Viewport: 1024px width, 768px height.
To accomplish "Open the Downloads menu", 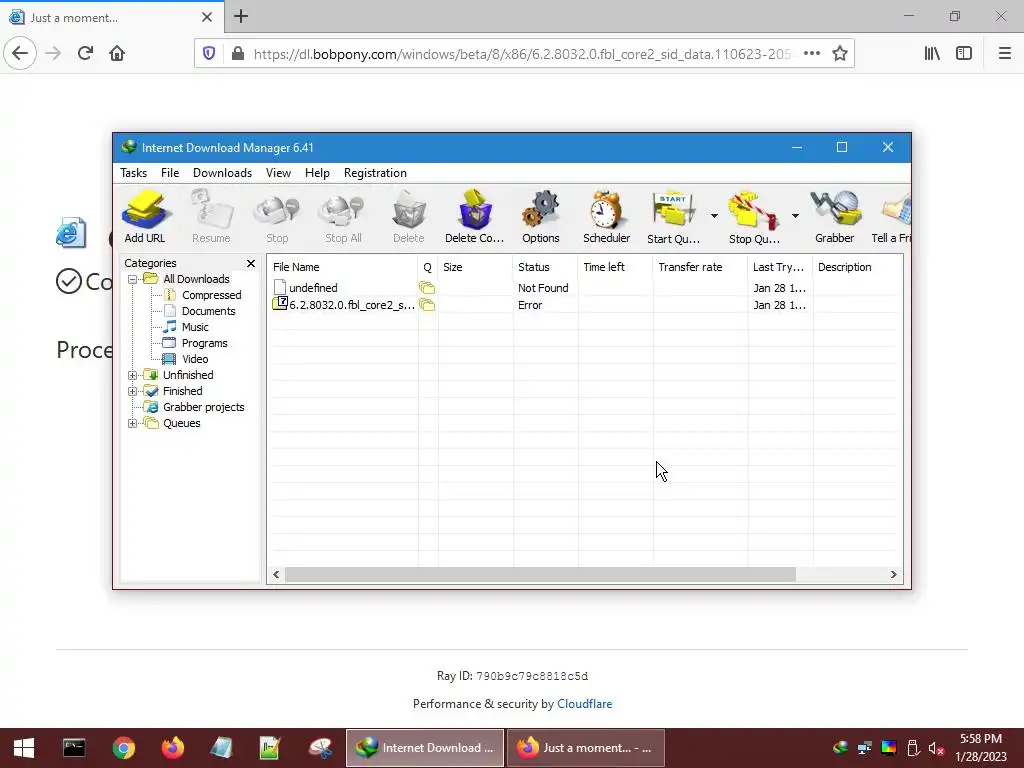I will point(222,173).
